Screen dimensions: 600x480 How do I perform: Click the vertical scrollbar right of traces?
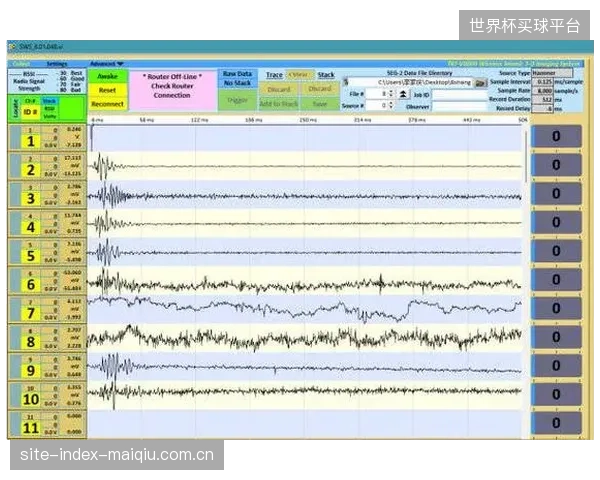pos(527,156)
